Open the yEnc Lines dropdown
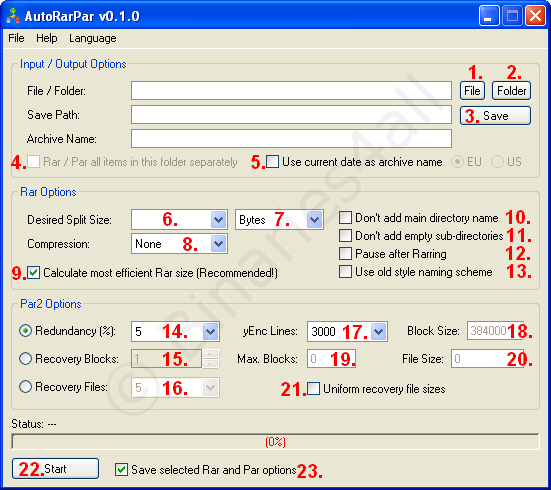This screenshot has height=490, width=551. point(378,331)
